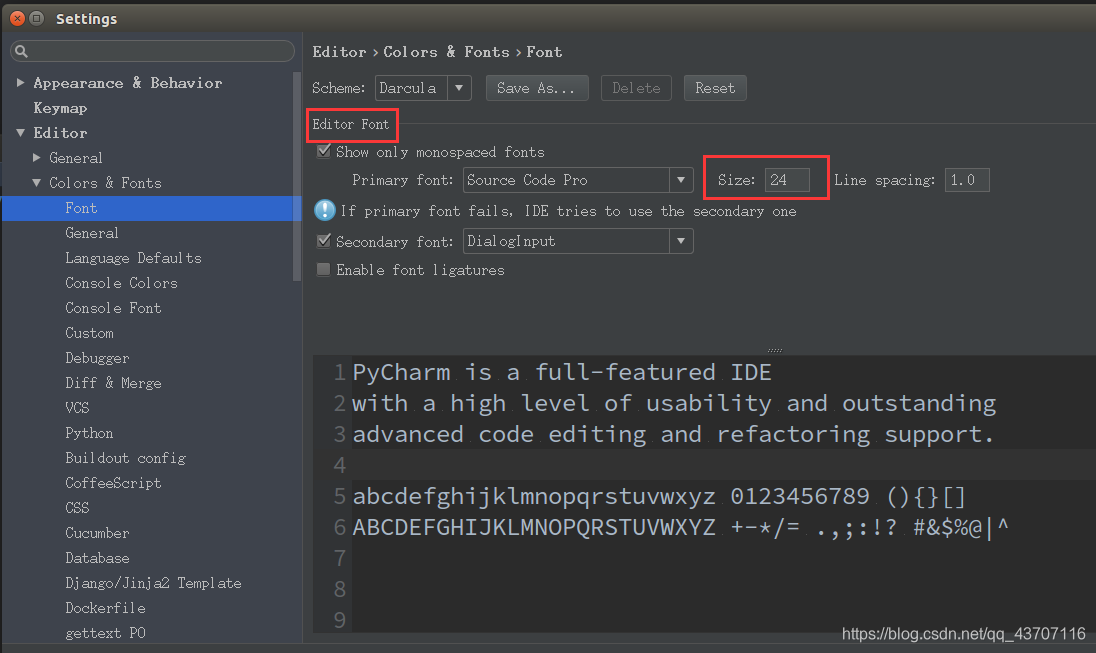The image size is (1096, 653).
Task: Select VCS in the settings tree
Action: (x=77, y=408)
